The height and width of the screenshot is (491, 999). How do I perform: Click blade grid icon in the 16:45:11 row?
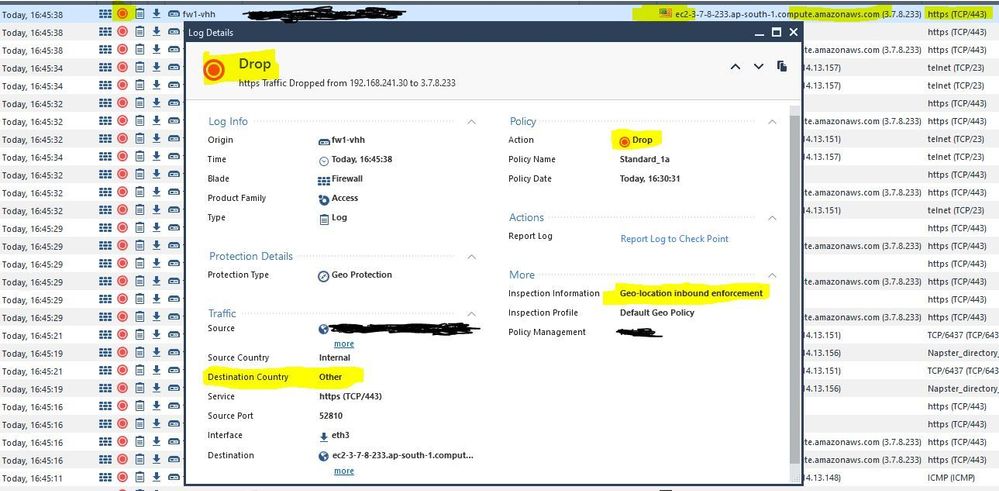tap(104, 477)
